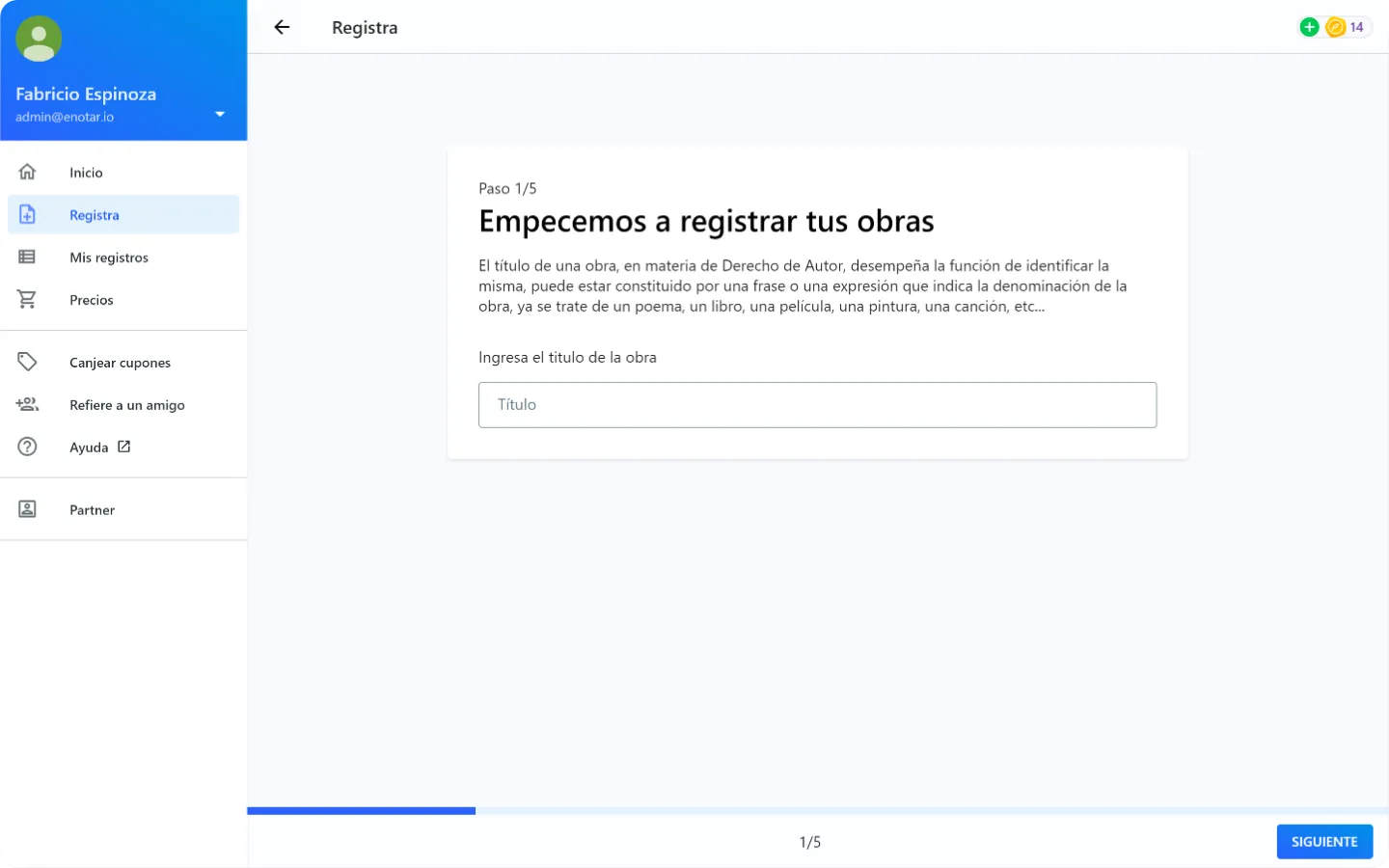
Task: Open the Fabricio Espinoza account dropdown
Action: click(x=220, y=114)
